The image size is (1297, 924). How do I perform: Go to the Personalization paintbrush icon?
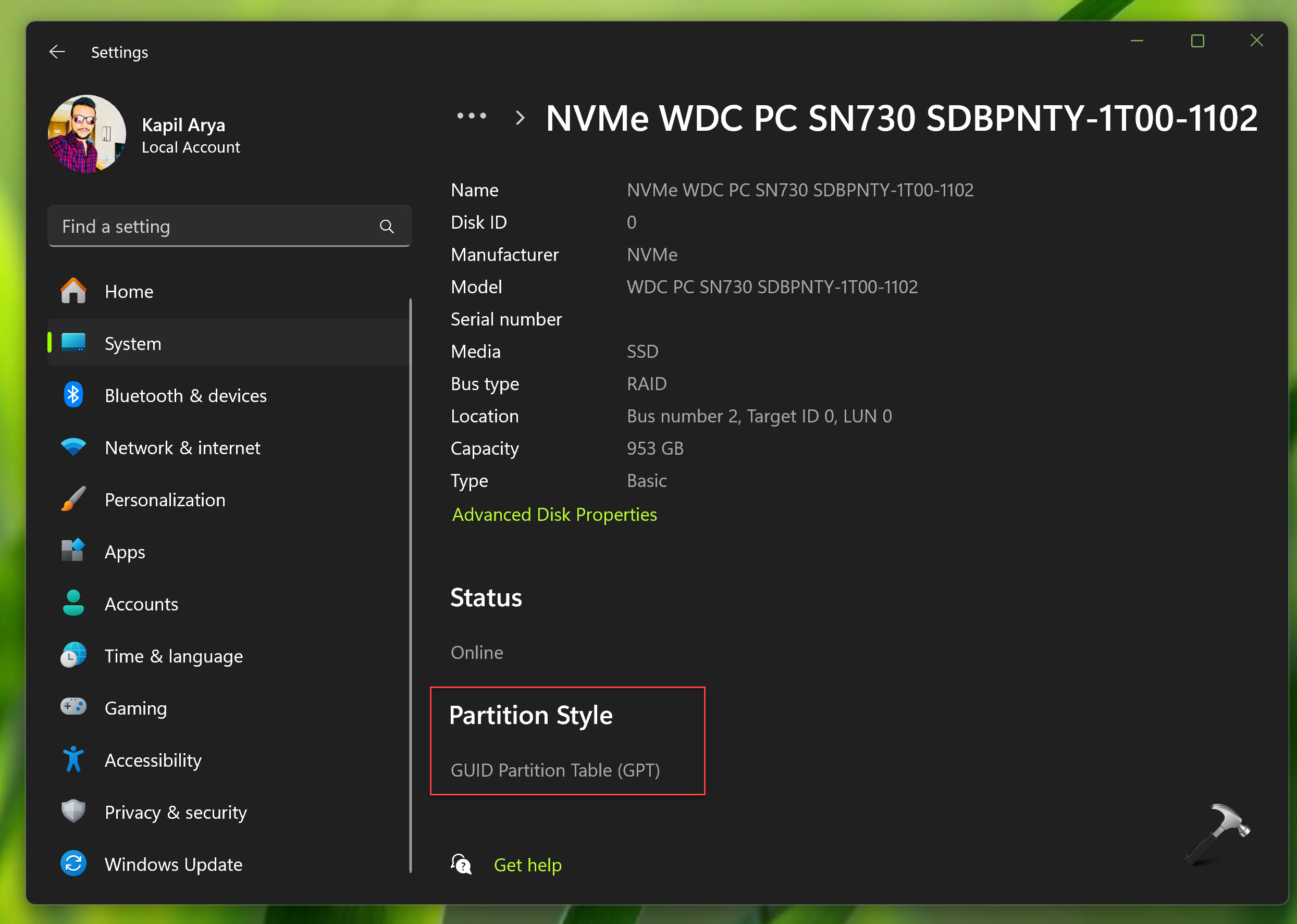click(73, 500)
